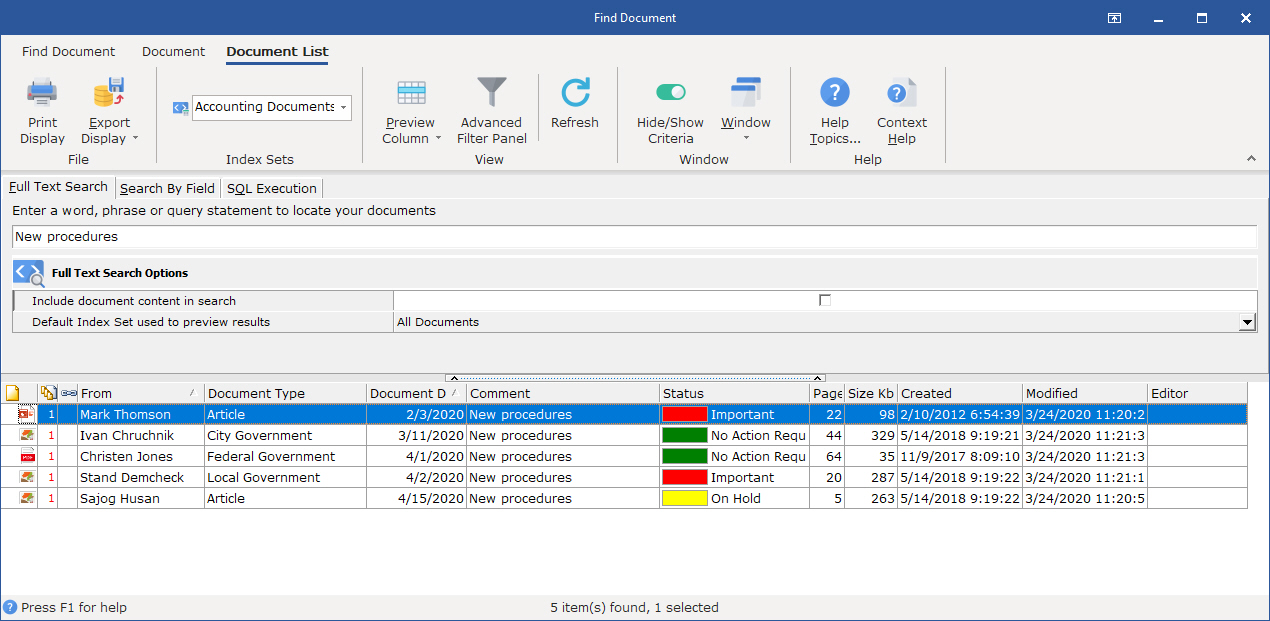Toggle the Hide/Show Criteria switch
This screenshot has width=1270, height=621.
[x=671, y=93]
